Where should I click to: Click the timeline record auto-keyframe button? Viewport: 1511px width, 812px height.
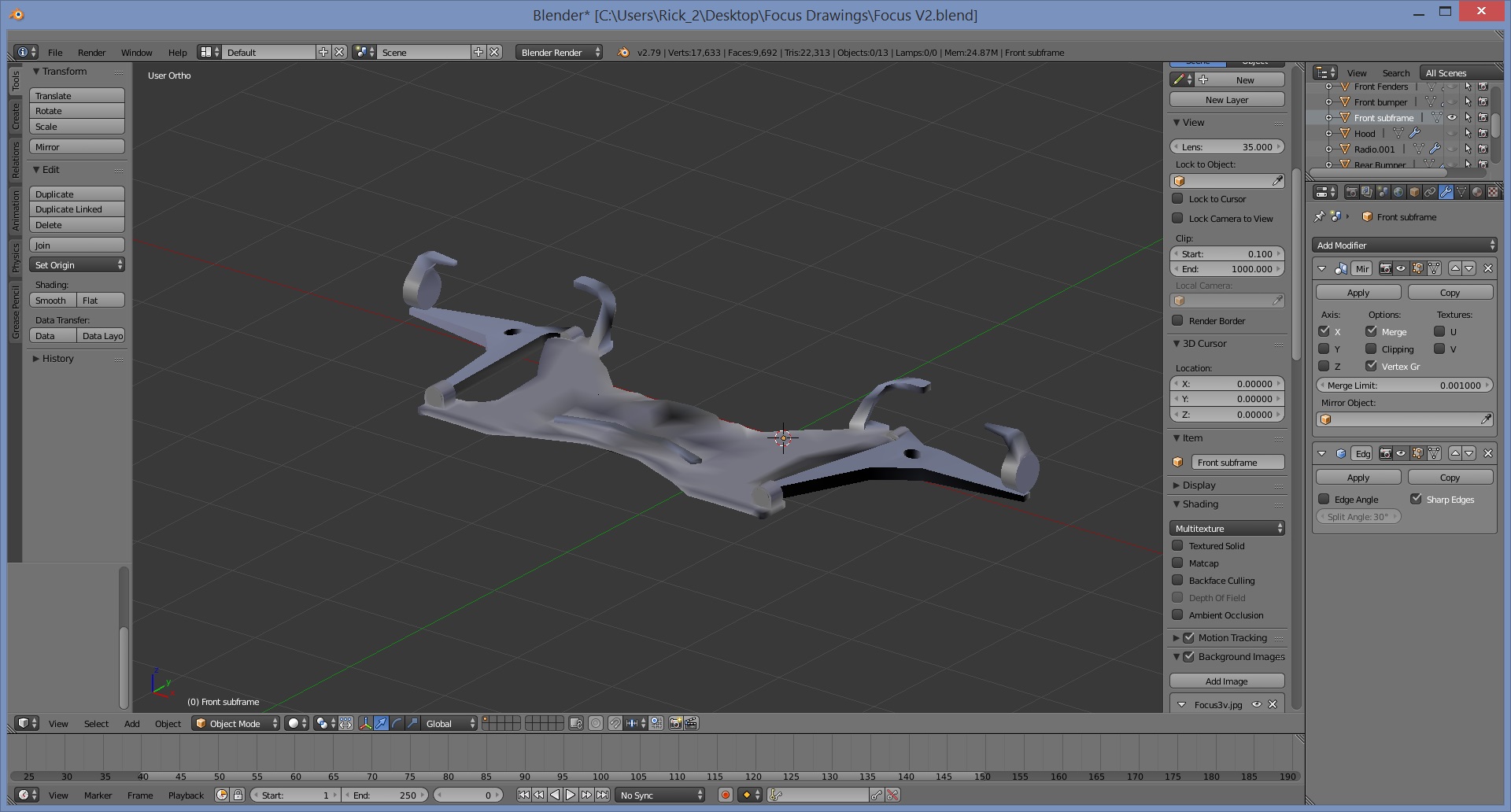click(x=726, y=795)
